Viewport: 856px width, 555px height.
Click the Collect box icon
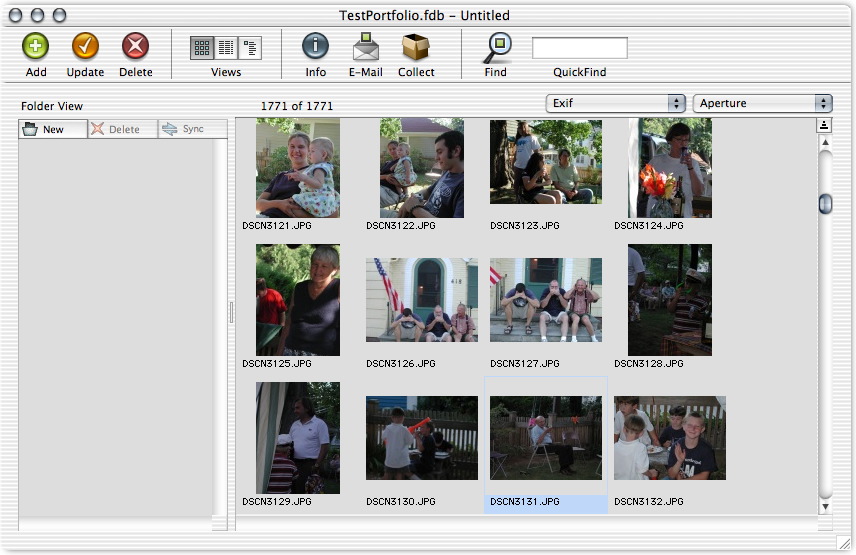tap(415, 47)
